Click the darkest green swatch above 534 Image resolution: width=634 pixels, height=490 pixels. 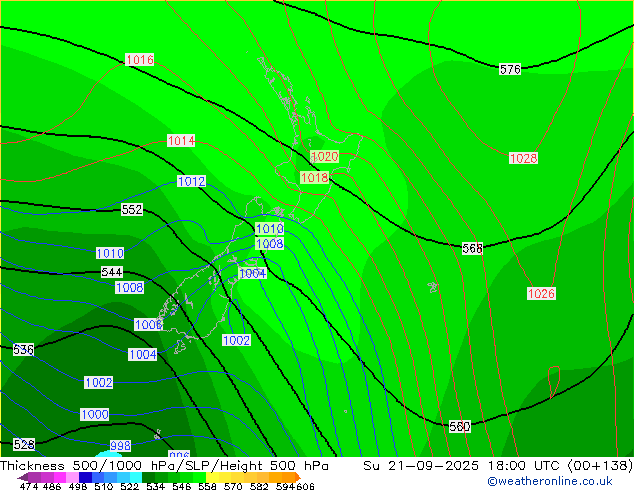coord(149,477)
